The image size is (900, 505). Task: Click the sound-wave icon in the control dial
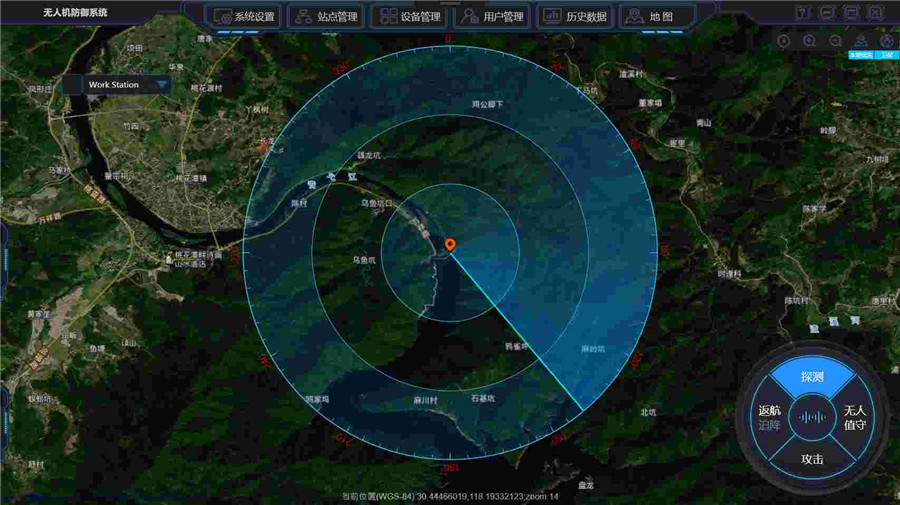(x=812, y=417)
